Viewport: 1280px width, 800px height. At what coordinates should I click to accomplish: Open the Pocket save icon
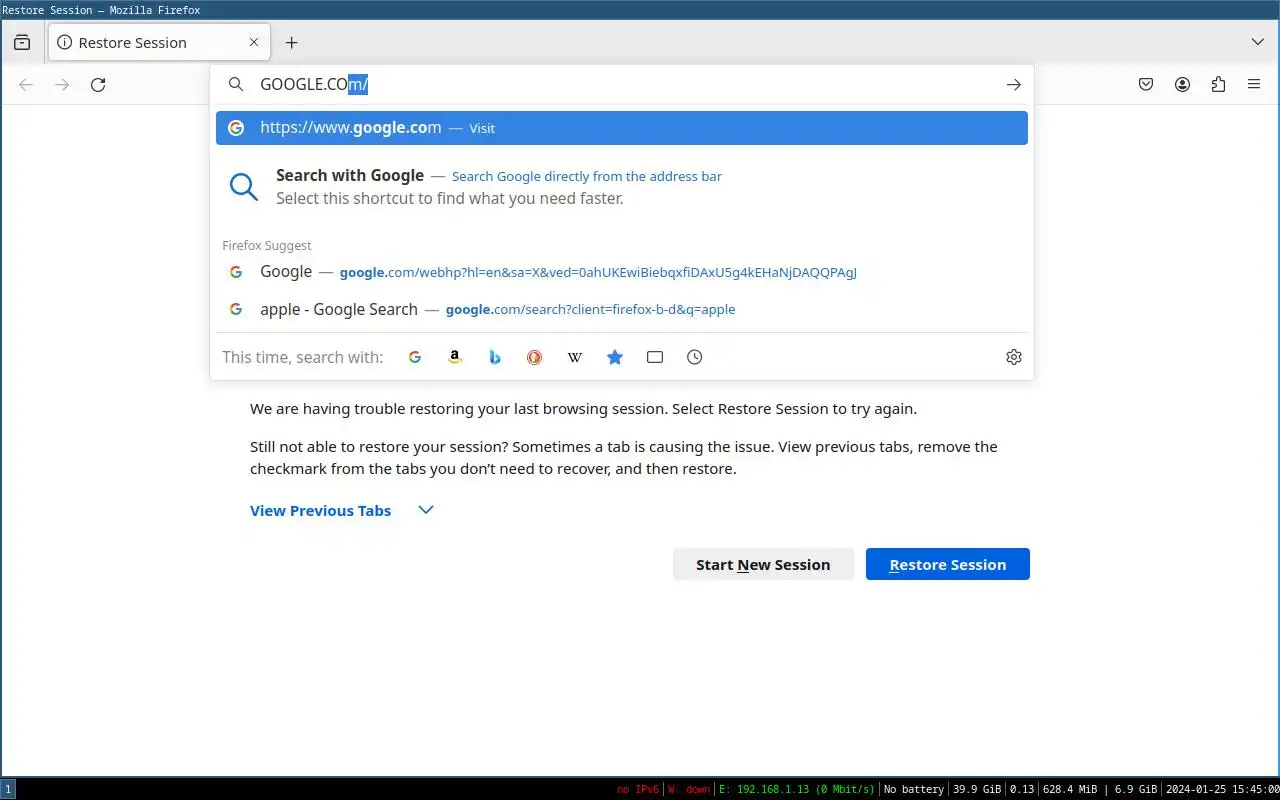[1146, 85]
